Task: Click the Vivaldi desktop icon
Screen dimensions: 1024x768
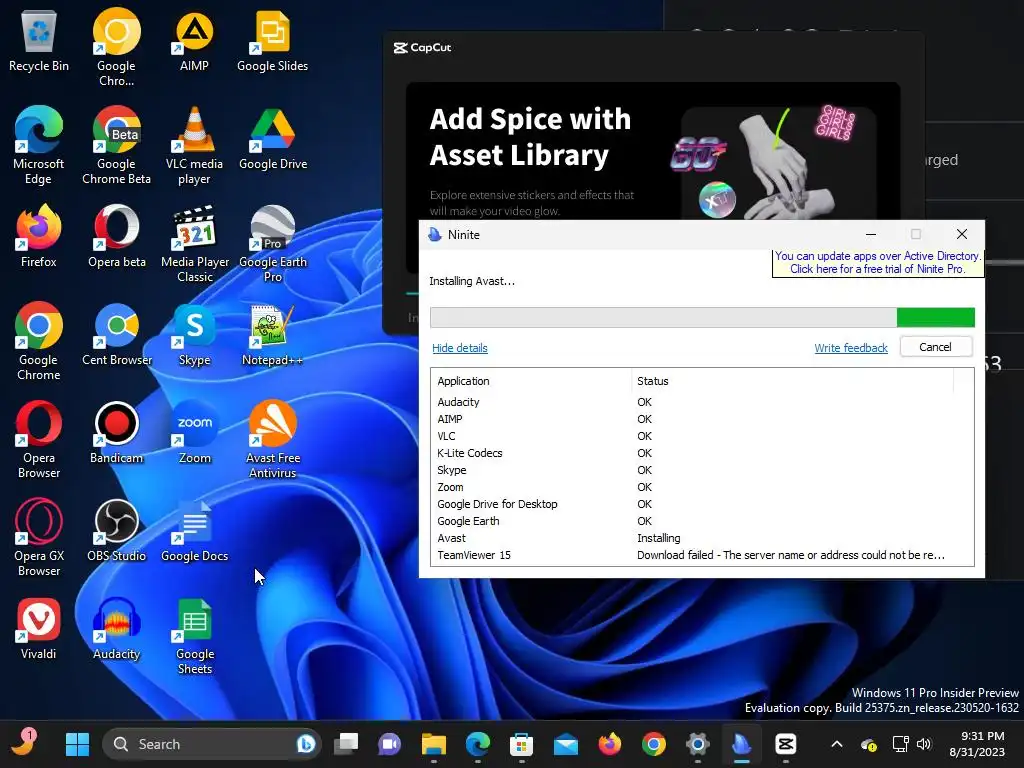Action: click(39, 630)
